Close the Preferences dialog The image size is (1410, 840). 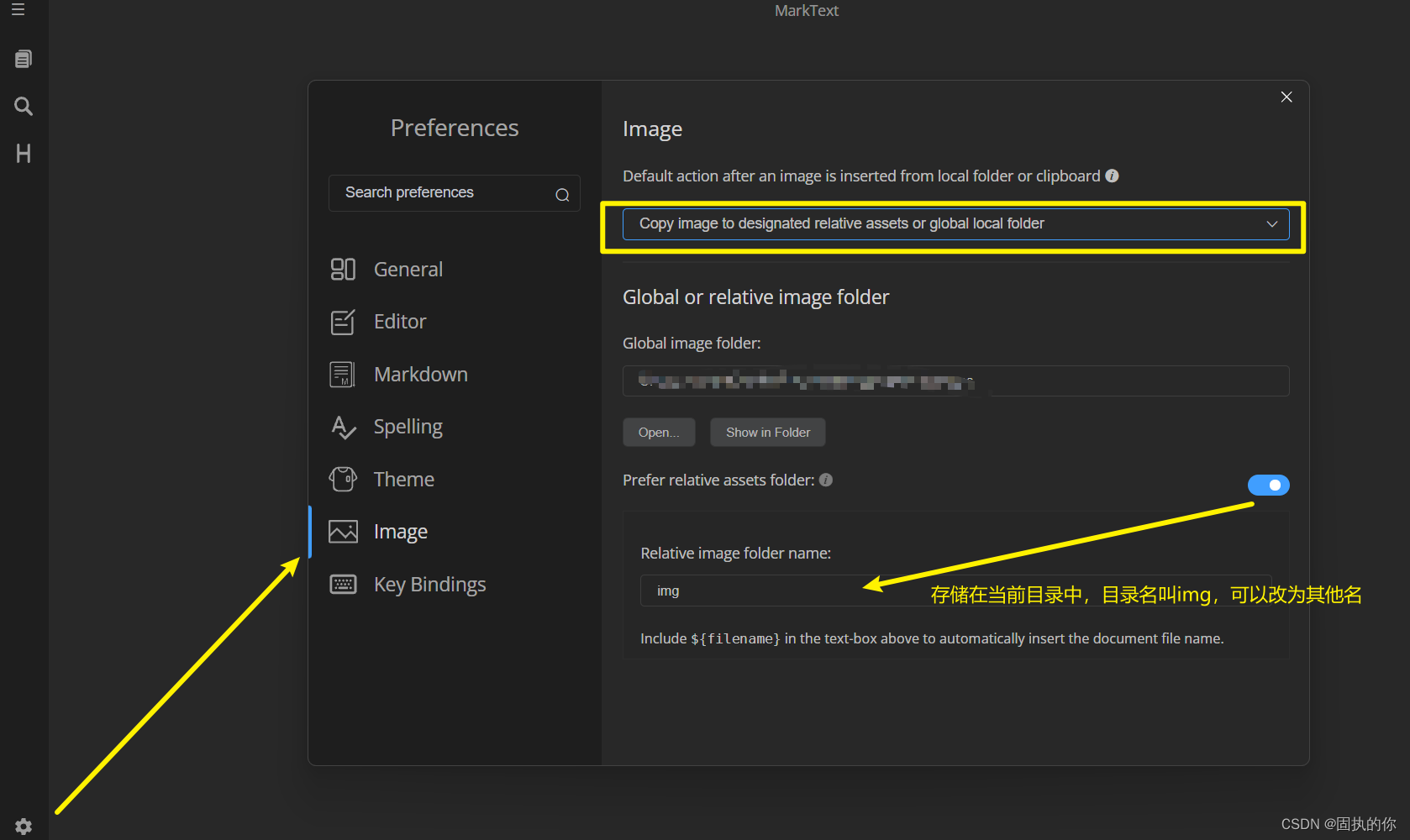coord(1286,97)
